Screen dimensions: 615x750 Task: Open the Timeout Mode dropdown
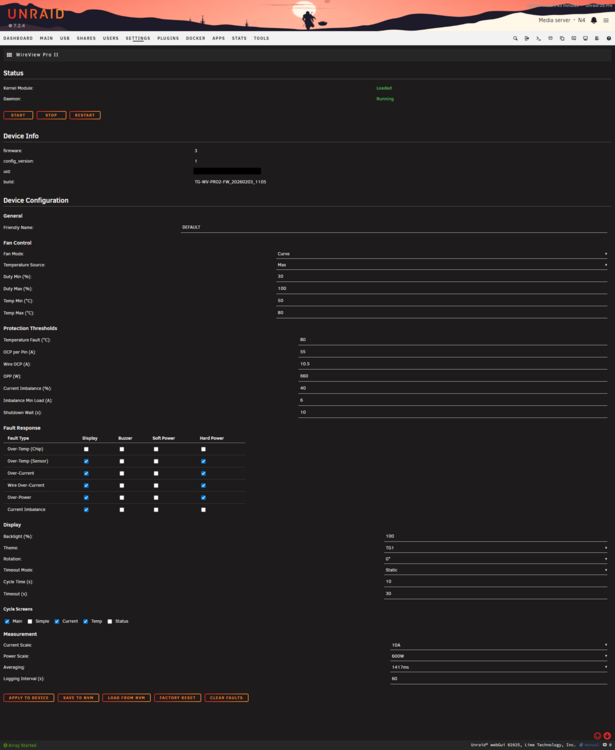click(496, 570)
